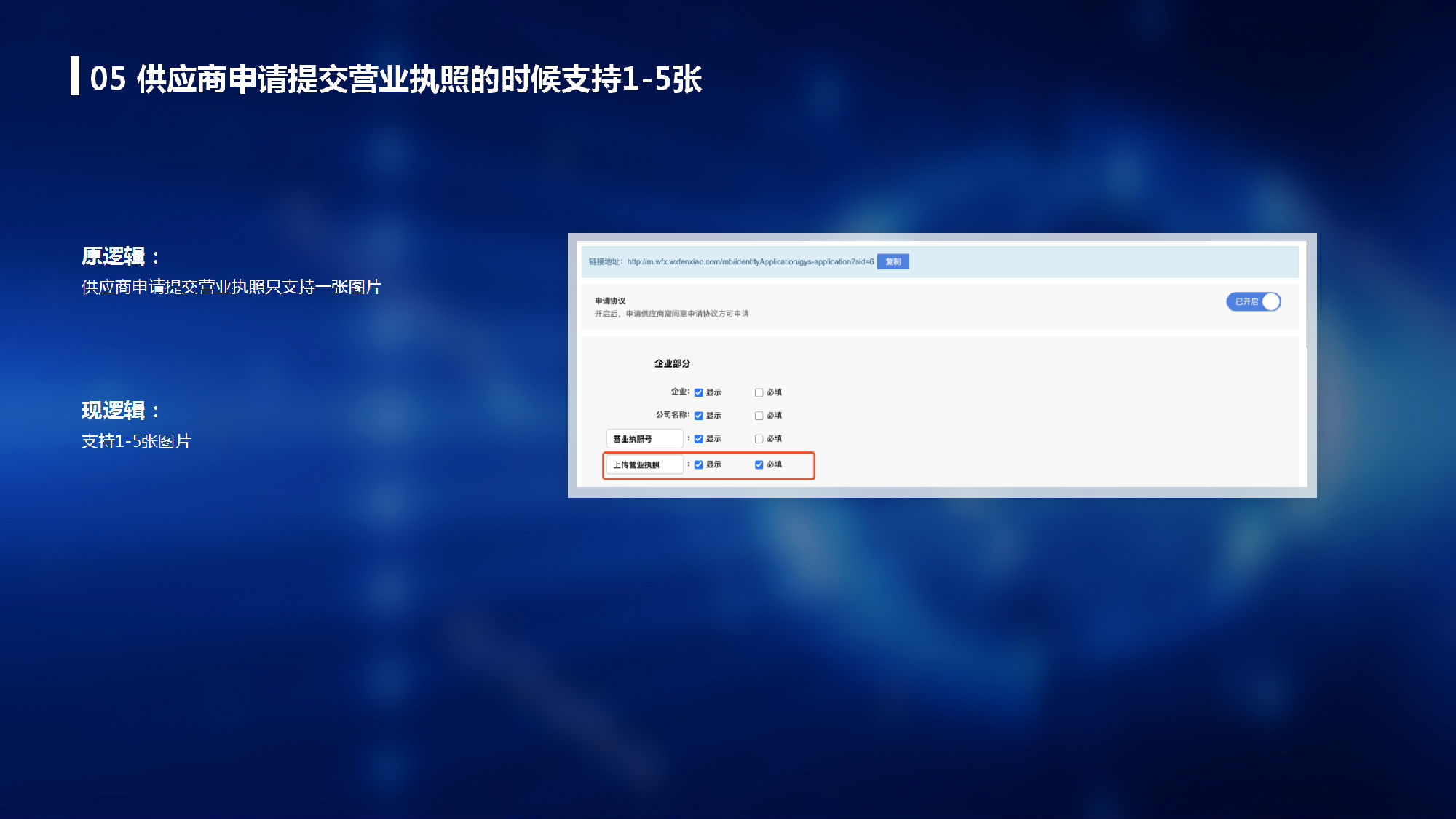The width and height of the screenshot is (1456, 819).
Task: Select the slide title about 营业执照 1-5张
Action: pos(395,79)
